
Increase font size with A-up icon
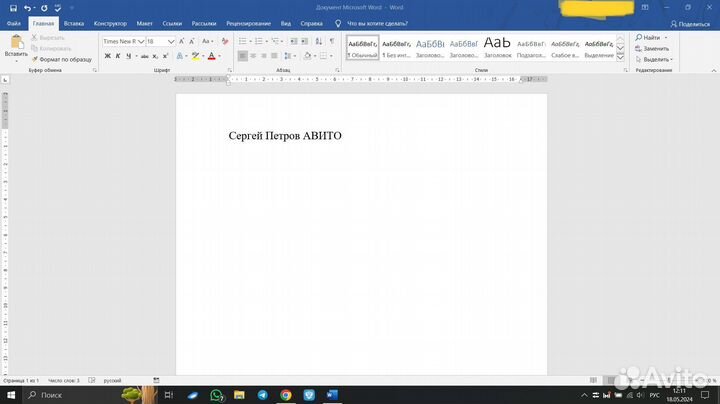(182, 41)
